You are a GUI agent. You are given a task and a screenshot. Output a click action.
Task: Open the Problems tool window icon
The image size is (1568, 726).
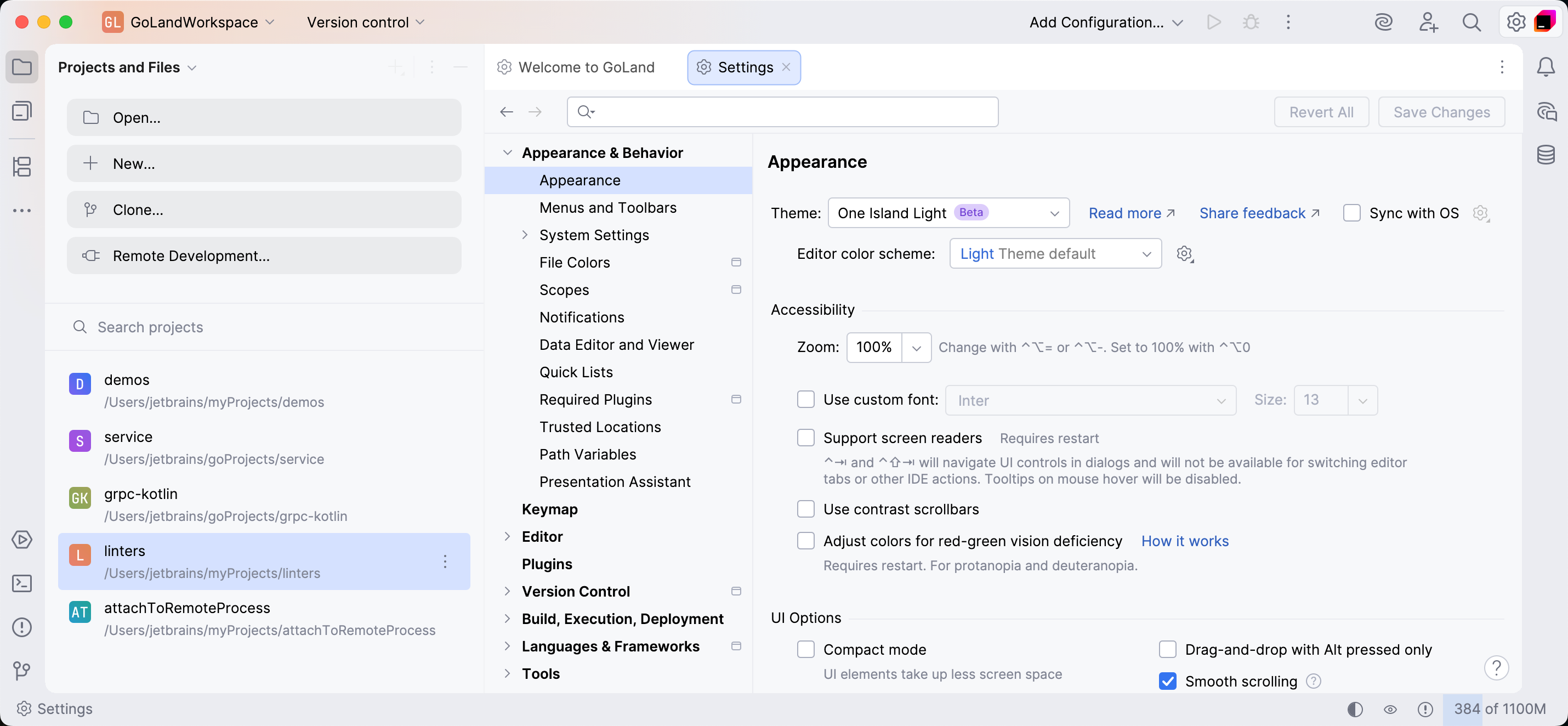[x=22, y=627]
